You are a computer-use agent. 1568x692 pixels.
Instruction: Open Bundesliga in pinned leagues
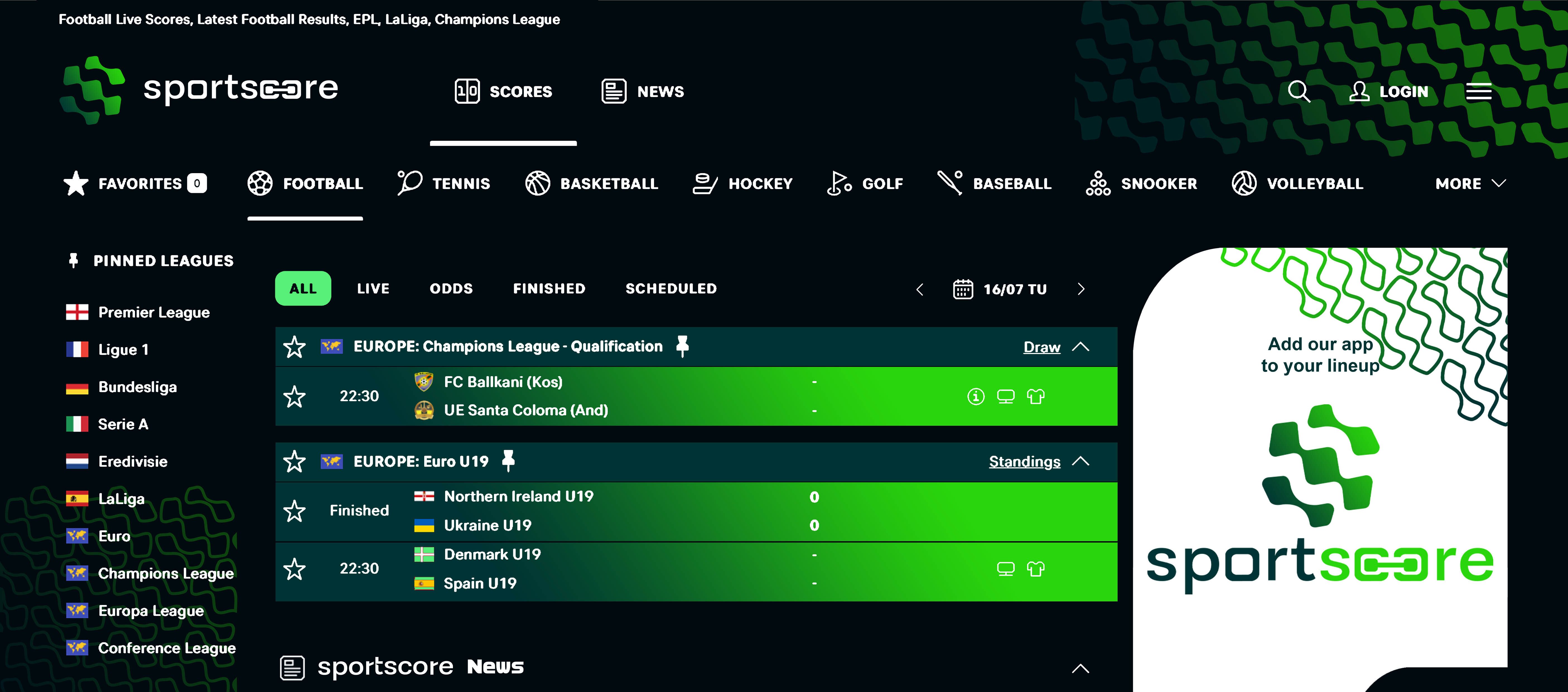(121, 387)
